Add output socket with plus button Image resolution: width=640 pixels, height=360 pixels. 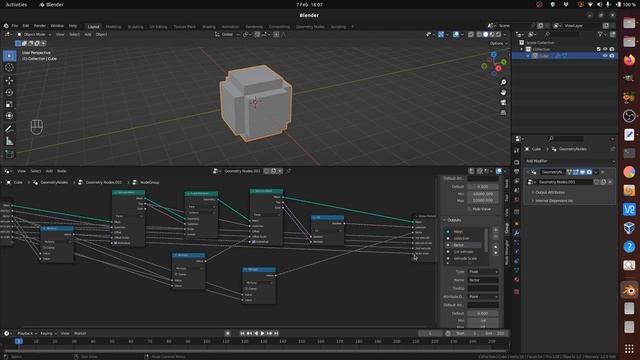coord(496,230)
